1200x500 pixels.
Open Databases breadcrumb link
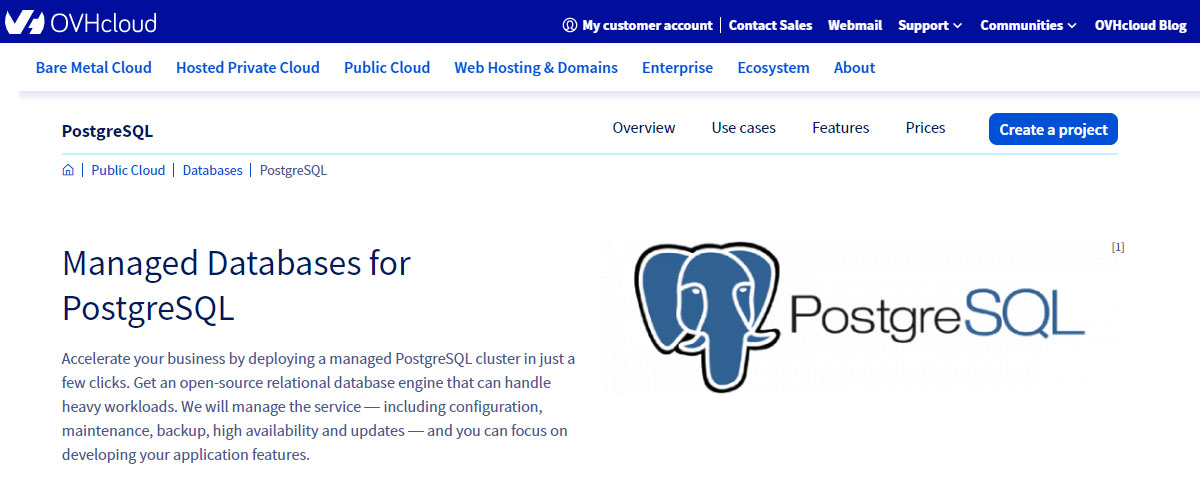click(x=212, y=170)
